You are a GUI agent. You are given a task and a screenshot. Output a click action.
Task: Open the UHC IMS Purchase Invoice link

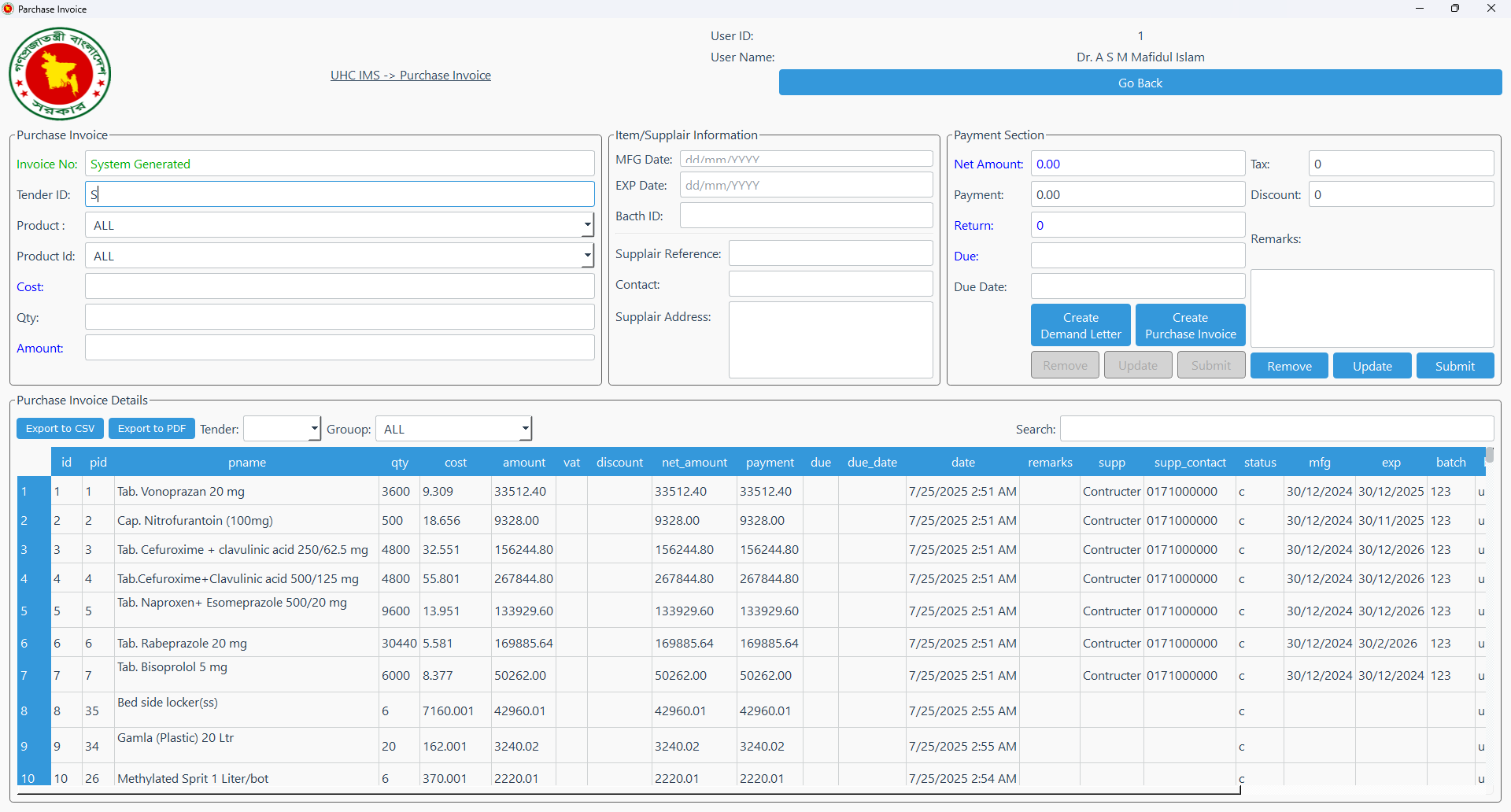410,76
